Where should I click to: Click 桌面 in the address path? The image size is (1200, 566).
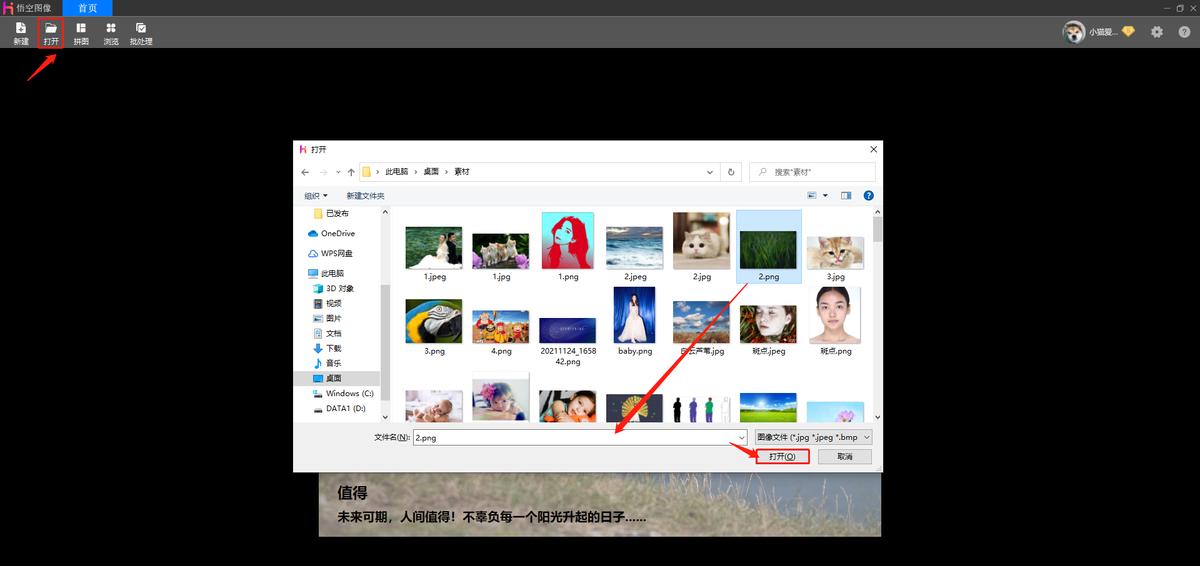click(431, 172)
